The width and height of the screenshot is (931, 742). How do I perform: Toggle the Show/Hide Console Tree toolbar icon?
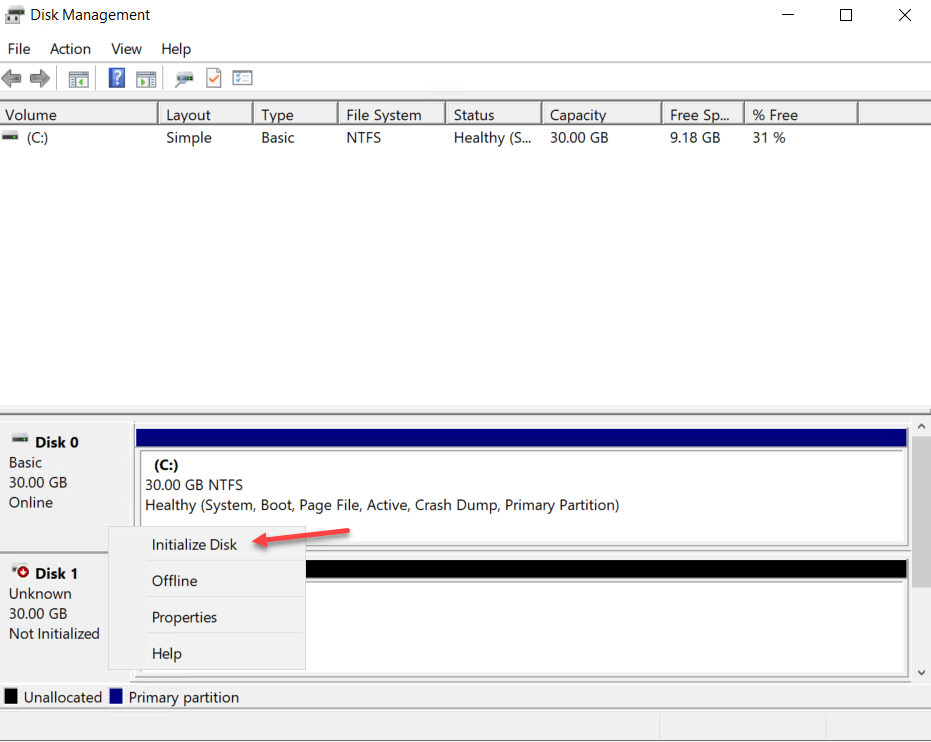point(78,78)
